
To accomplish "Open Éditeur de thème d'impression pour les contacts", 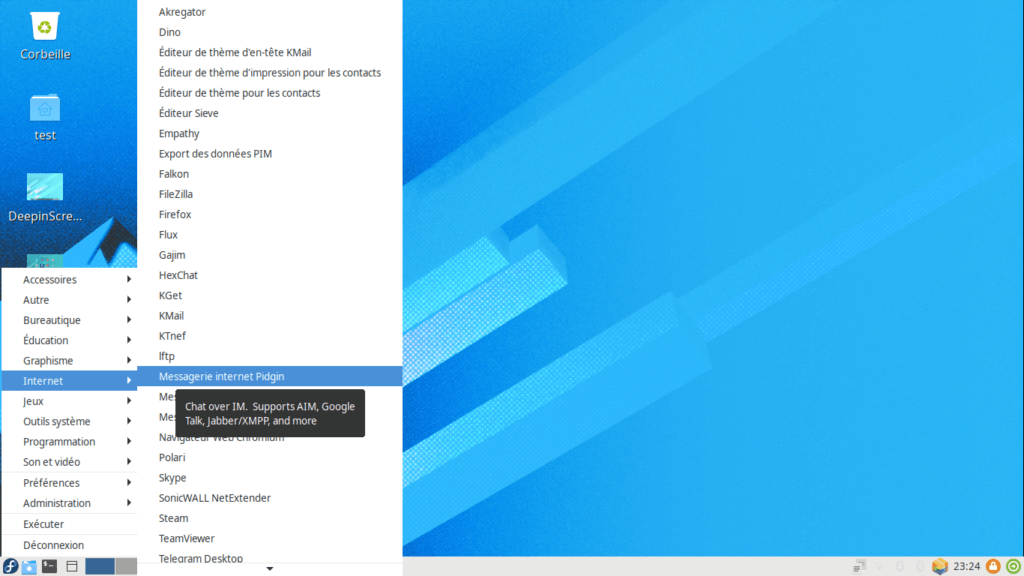I will [x=270, y=72].
